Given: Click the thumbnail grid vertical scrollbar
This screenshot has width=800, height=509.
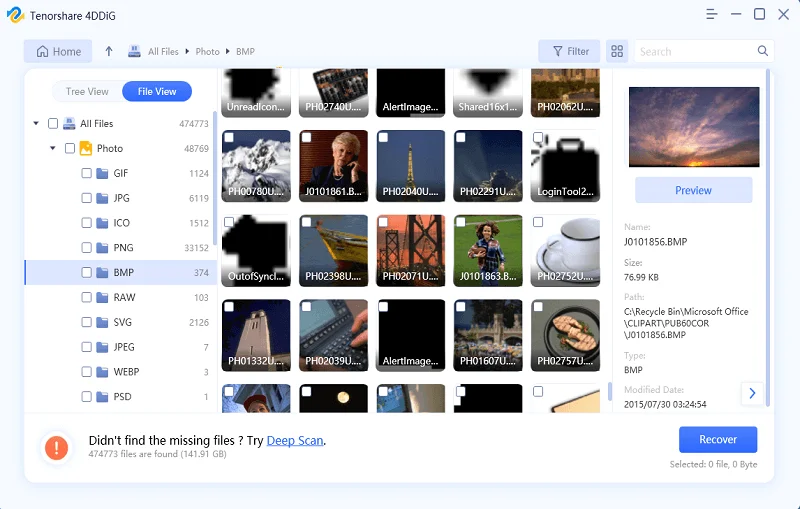Looking at the screenshot, I should click(x=610, y=392).
